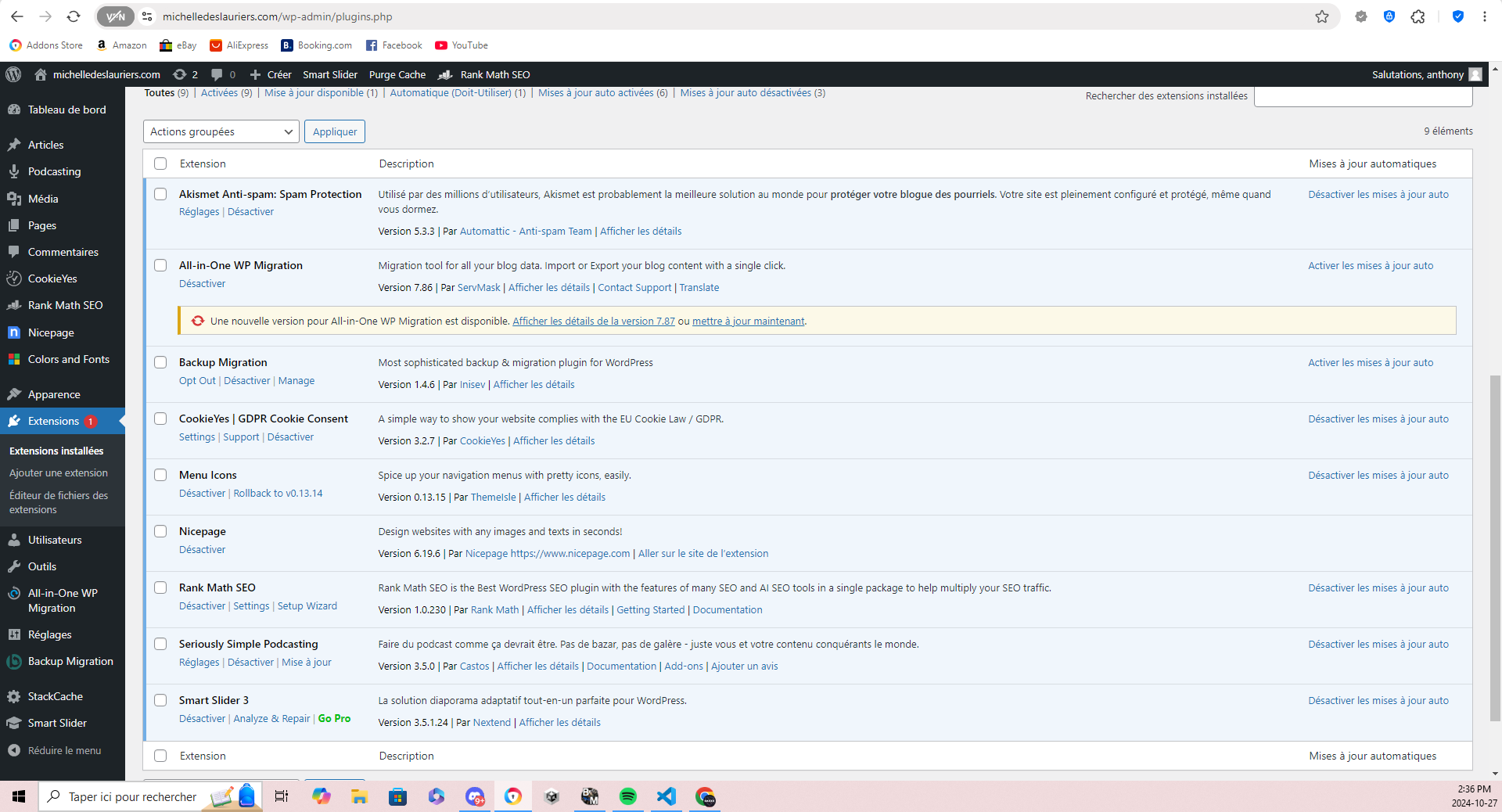The height and width of the screenshot is (812, 1502).
Task: Open Salutations, anthony account menu
Action: pos(1426,74)
